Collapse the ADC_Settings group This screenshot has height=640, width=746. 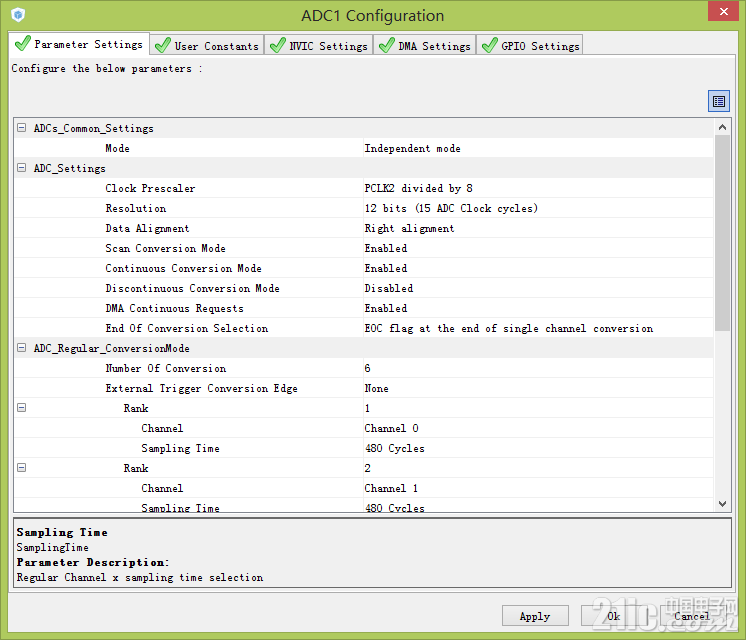pos(21,167)
